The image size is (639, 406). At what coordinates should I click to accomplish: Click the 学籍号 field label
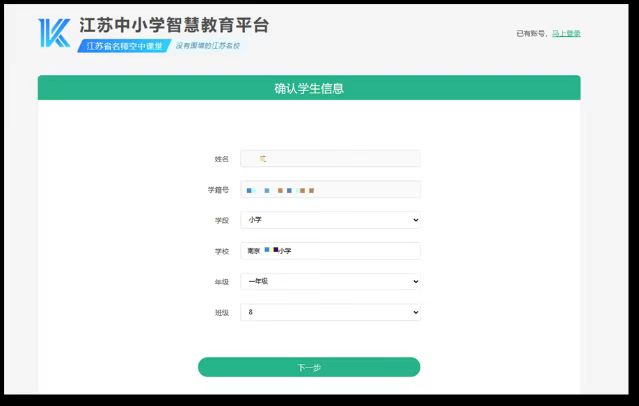point(218,190)
